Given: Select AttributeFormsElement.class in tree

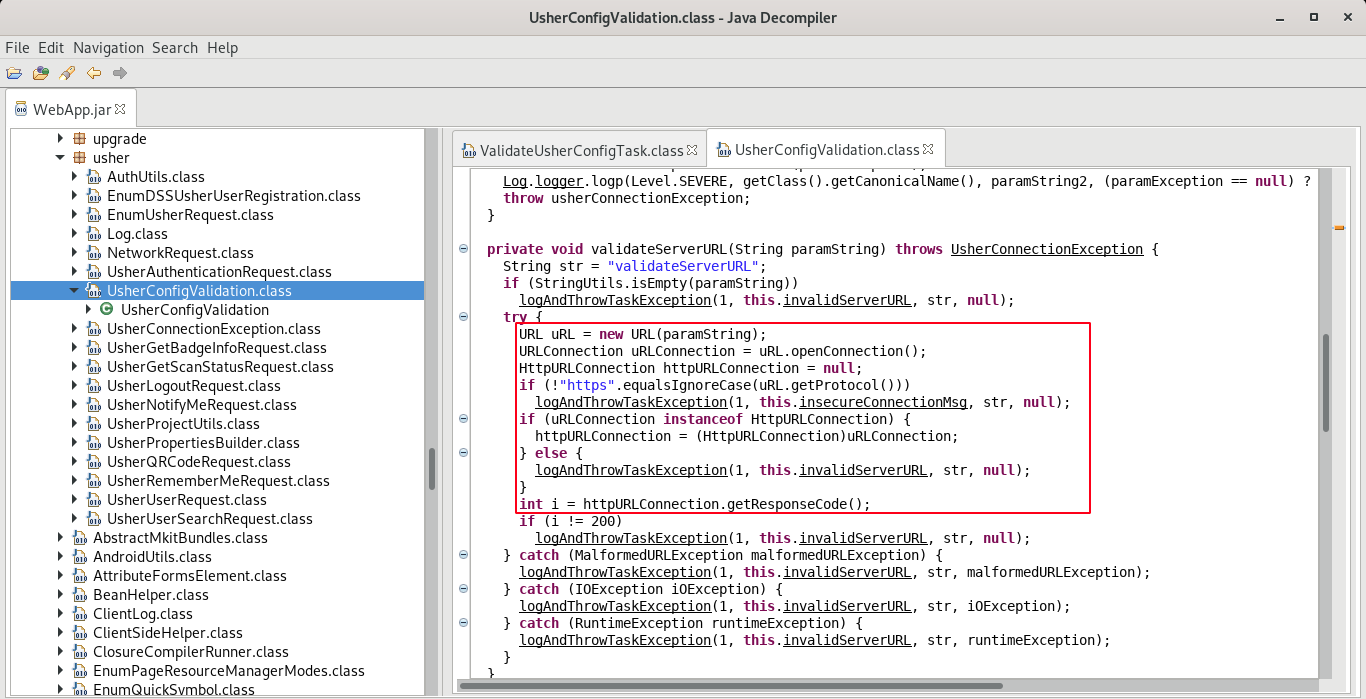Looking at the screenshot, I should (x=190, y=576).
